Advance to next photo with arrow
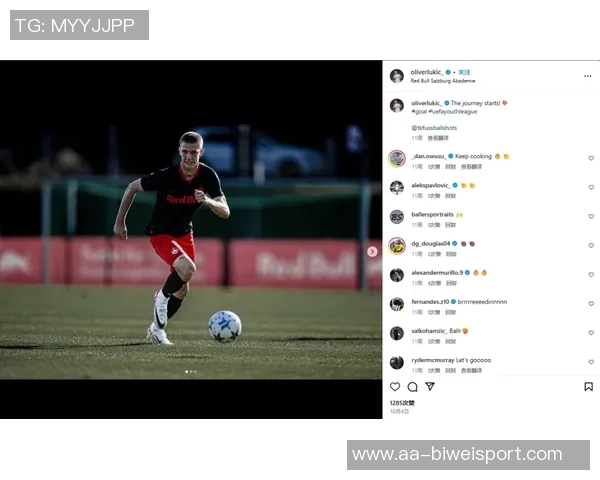The image size is (600, 480). (372, 251)
